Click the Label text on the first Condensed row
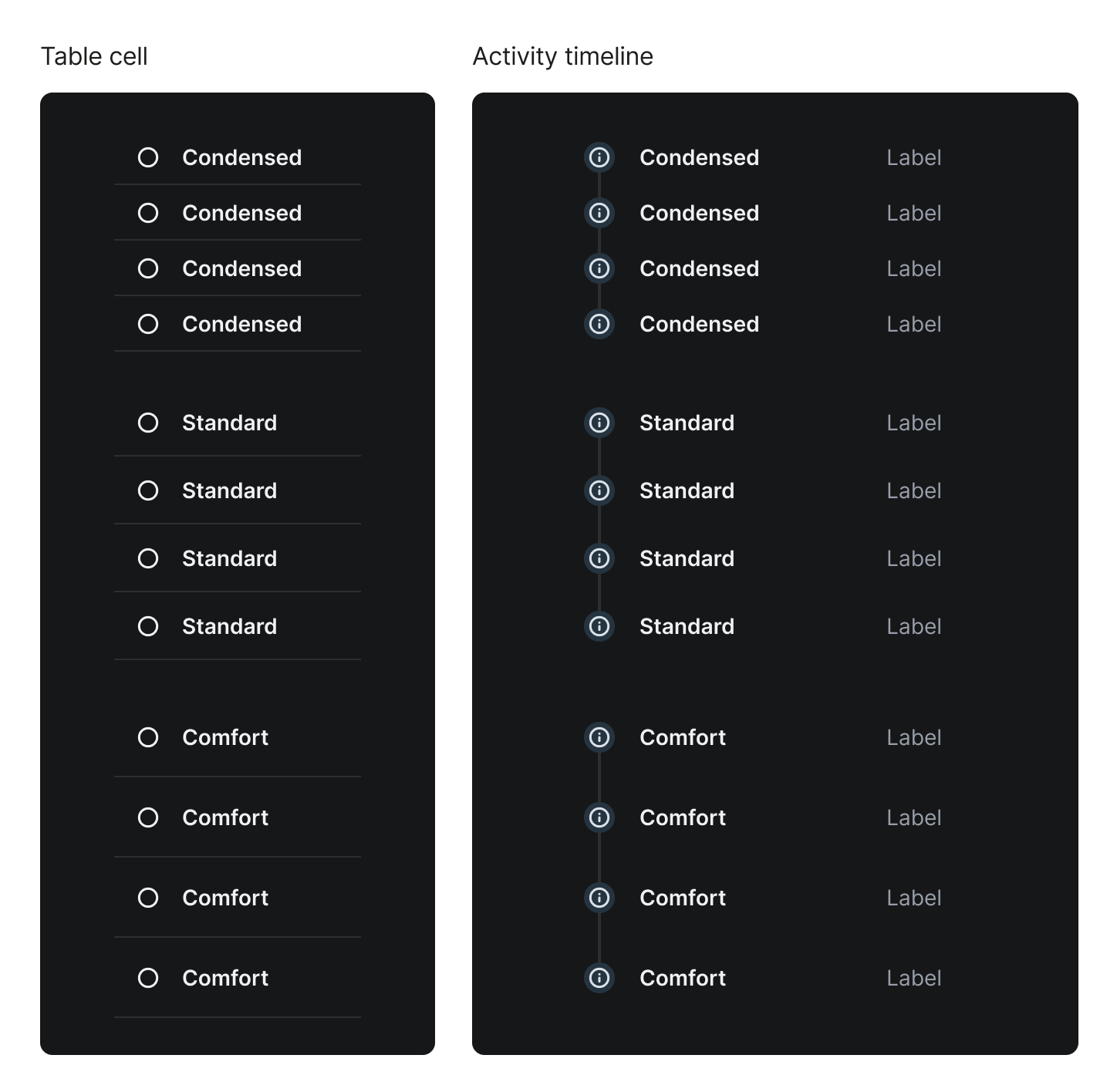This screenshot has height=1092, width=1117. [x=913, y=157]
